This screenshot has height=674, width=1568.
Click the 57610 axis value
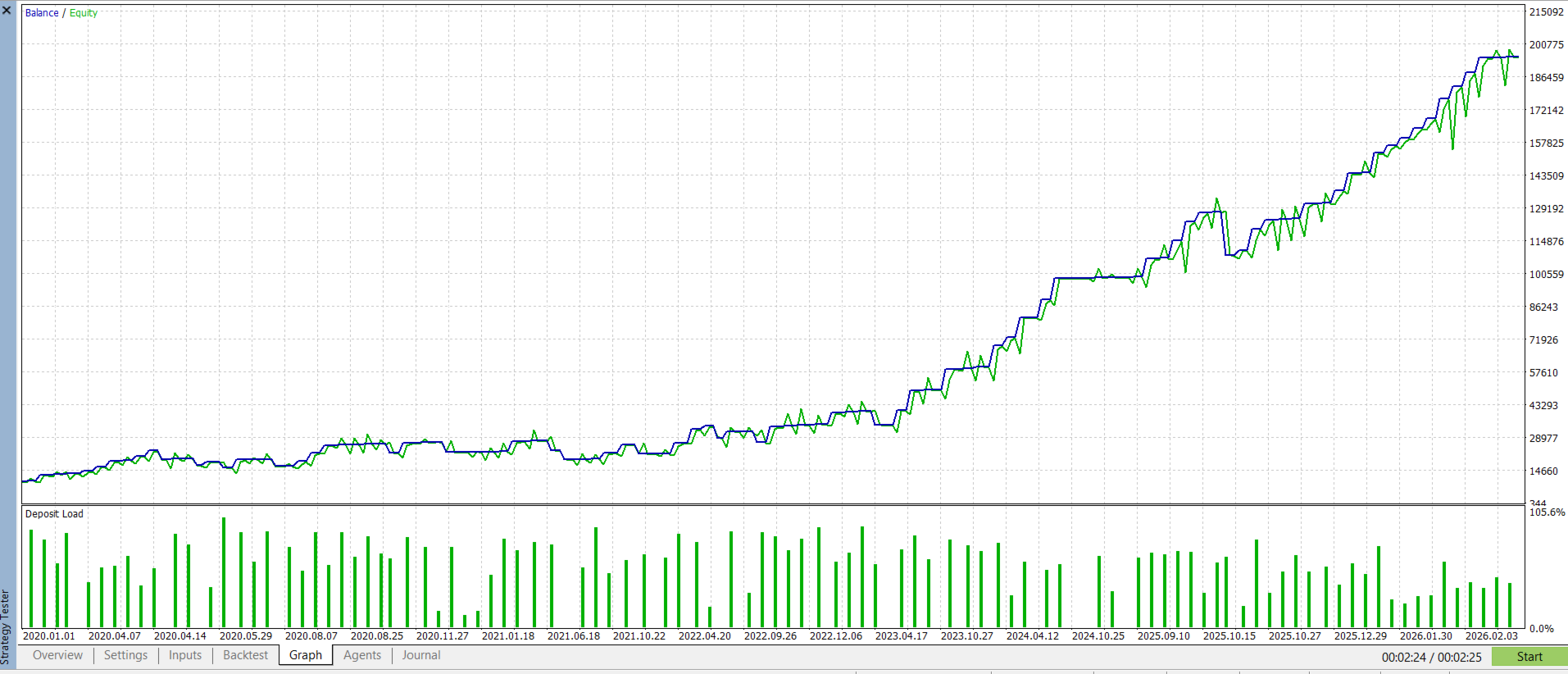tap(1543, 373)
